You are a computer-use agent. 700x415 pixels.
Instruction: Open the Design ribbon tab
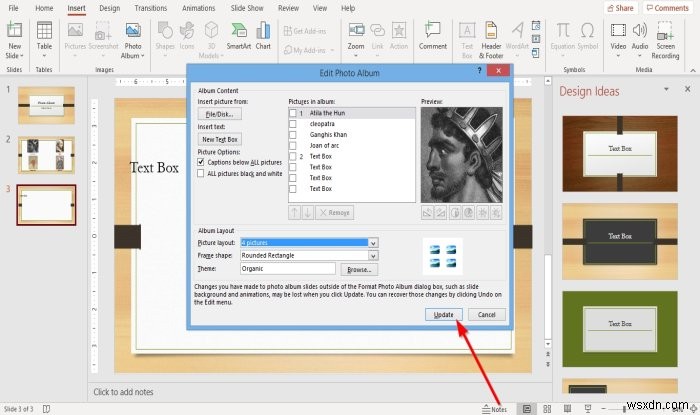[109, 8]
